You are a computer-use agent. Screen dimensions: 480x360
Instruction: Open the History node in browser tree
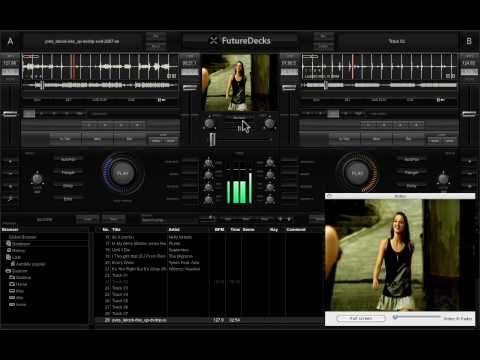tap(19, 250)
